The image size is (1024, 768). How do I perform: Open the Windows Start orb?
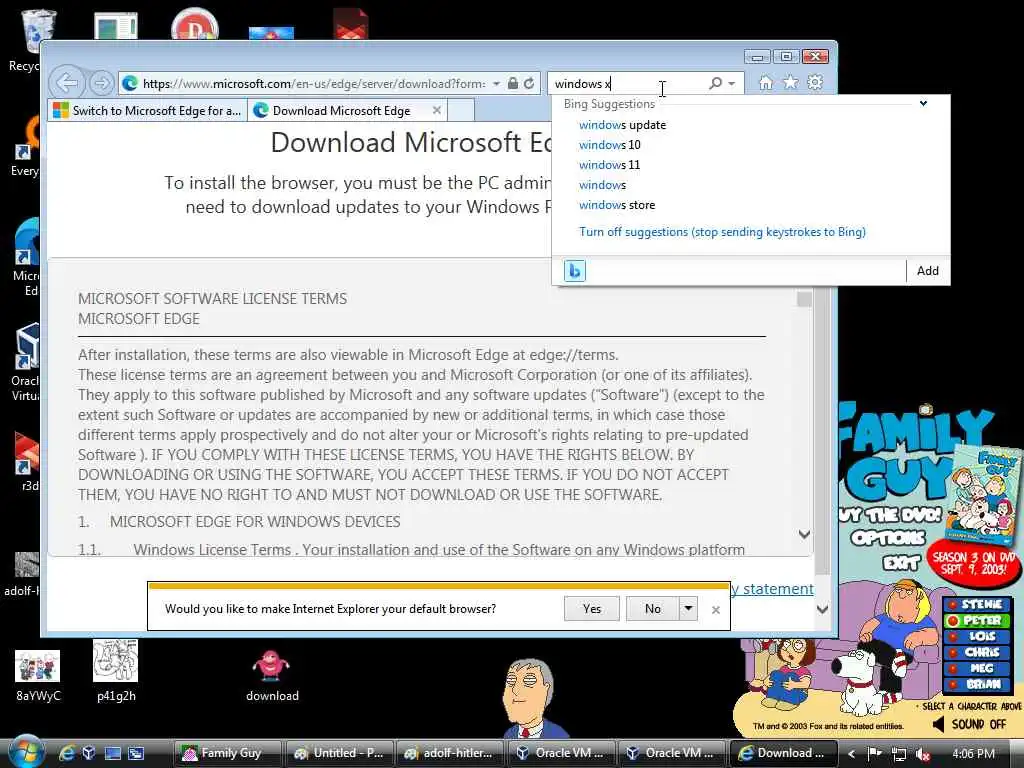click(25, 752)
